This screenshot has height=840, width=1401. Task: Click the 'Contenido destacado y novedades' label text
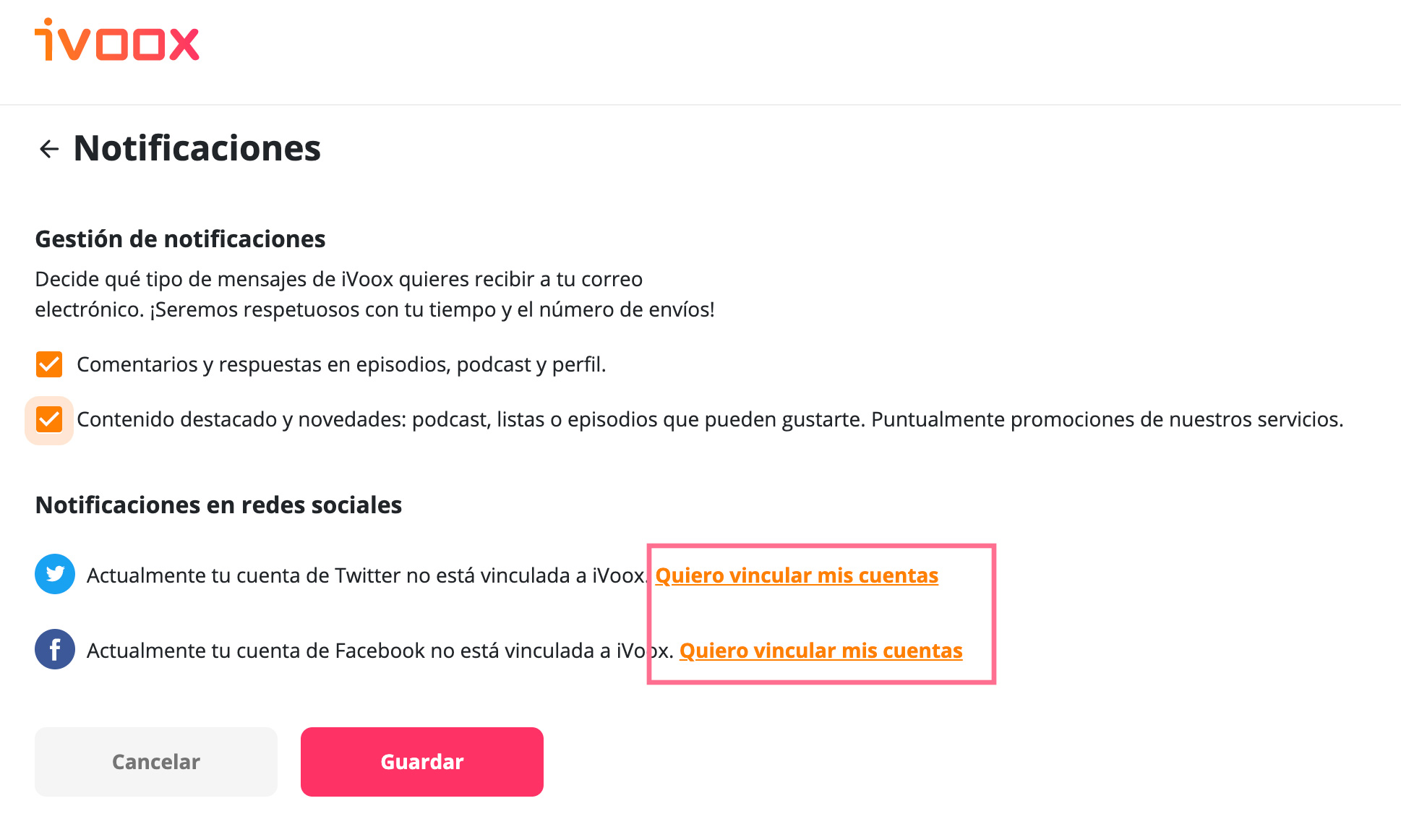click(x=710, y=419)
